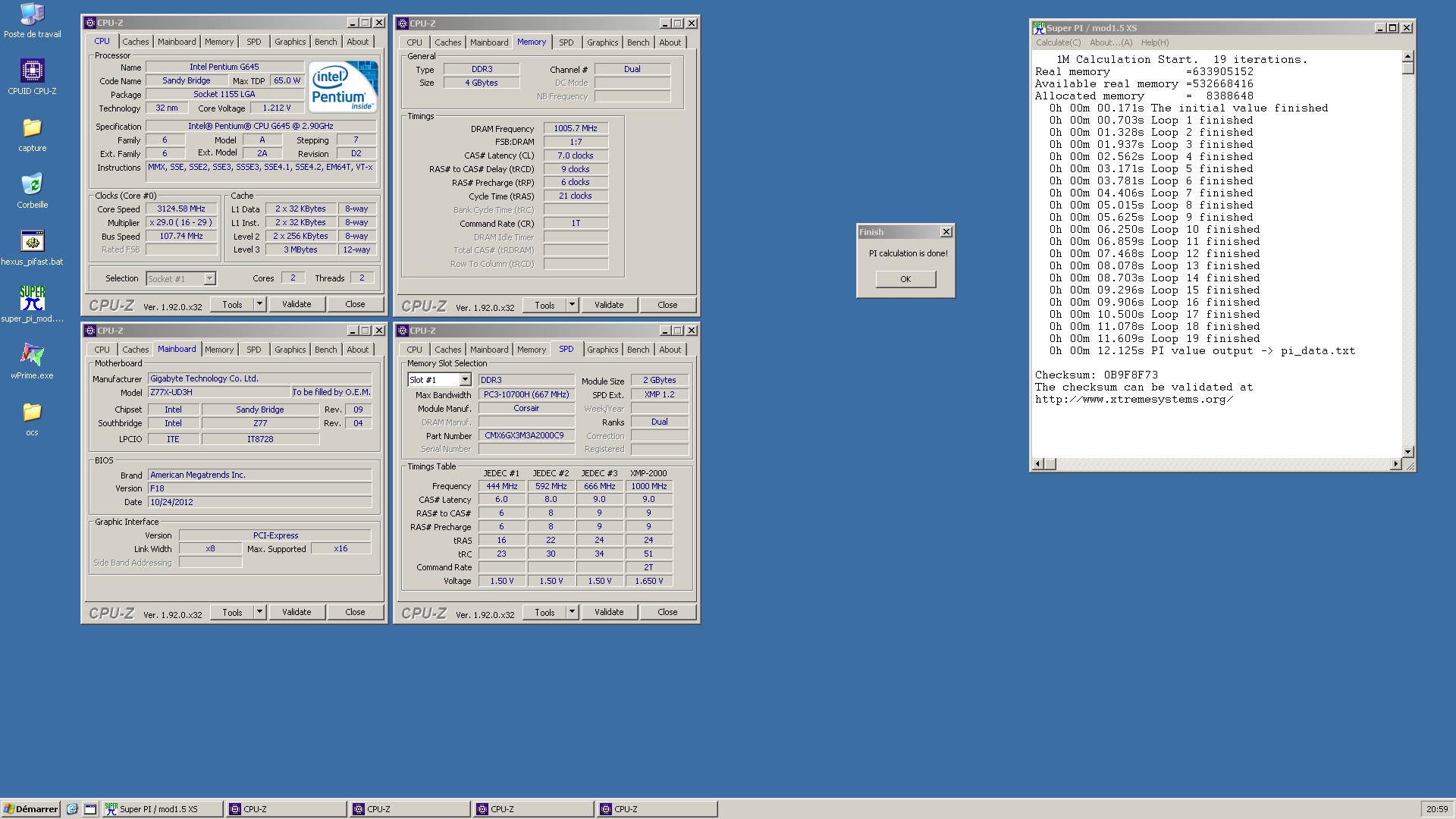
Task: Open Graphics tab in Memory CPU-Z window
Action: tap(603, 42)
